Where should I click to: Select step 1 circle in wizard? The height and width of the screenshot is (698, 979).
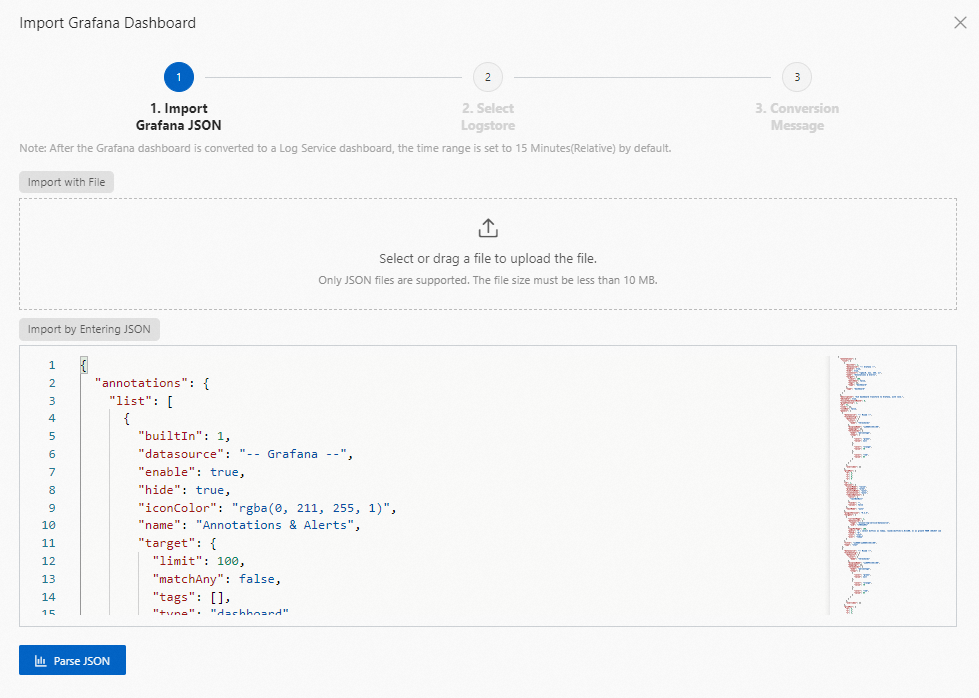[179, 77]
